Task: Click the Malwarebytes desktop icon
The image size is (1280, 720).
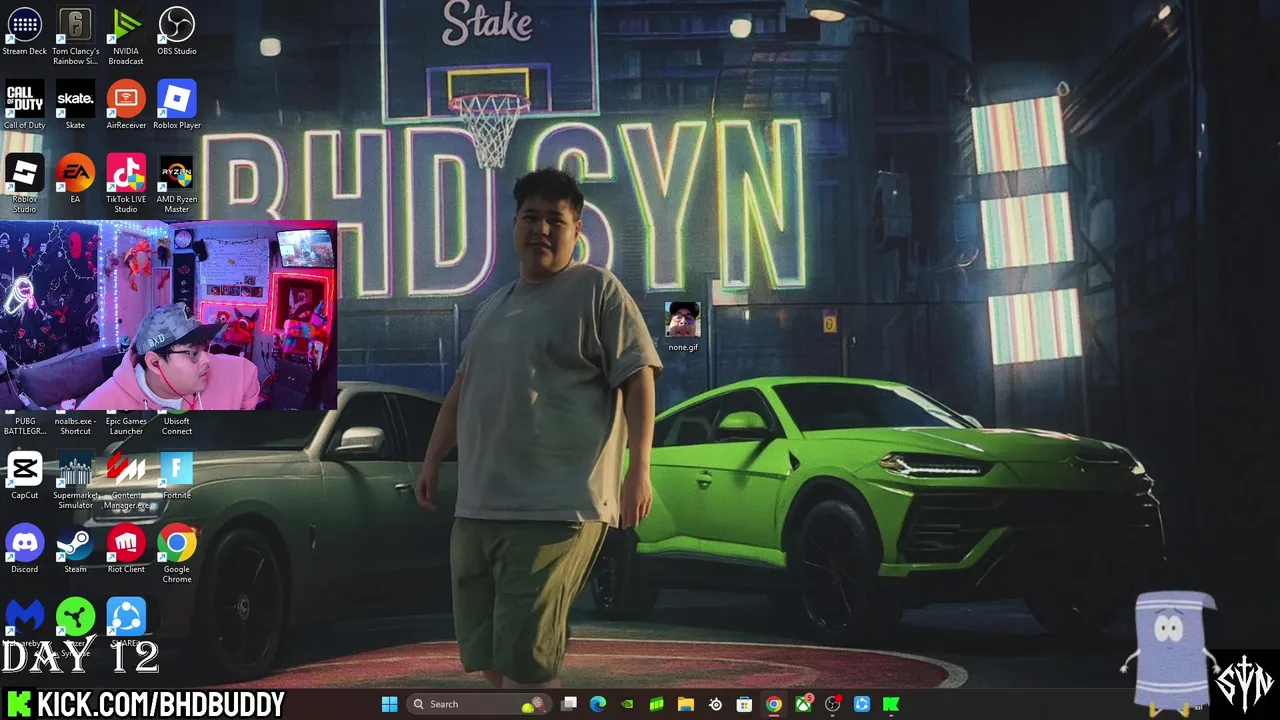Action: pyautogui.click(x=25, y=617)
